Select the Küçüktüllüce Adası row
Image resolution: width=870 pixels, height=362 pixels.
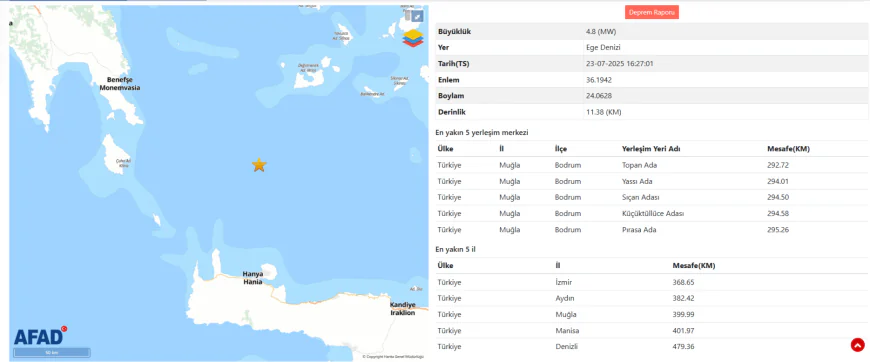click(652, 213)
